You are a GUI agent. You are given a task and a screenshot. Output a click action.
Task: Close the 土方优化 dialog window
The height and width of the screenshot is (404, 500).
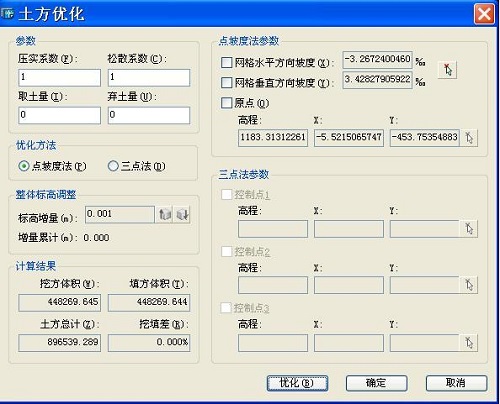[x=484, y=14]
